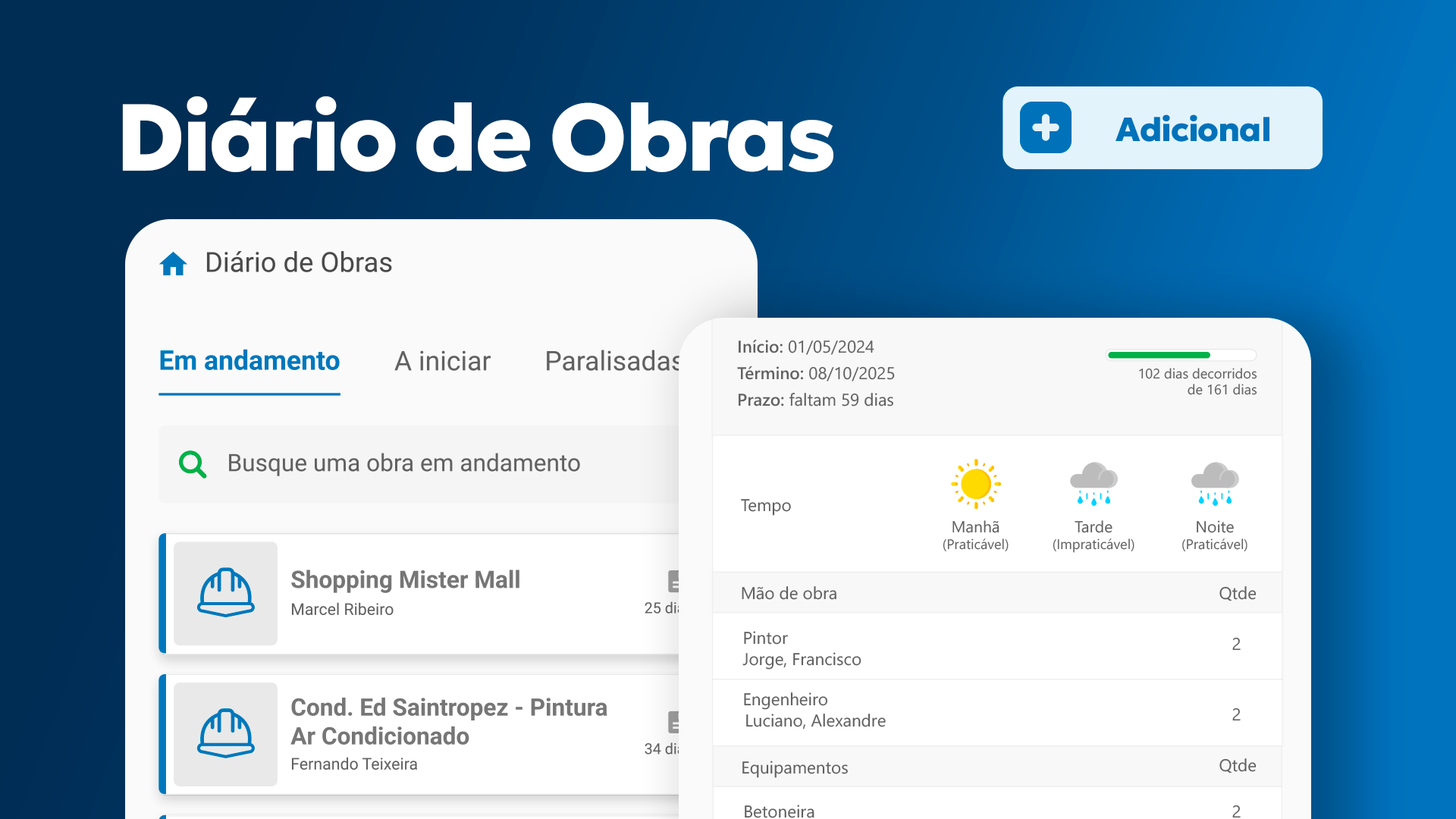Click the blue plus icon beside Adicional
The height and width of the screenshot is (819, 1456).
1045,128
